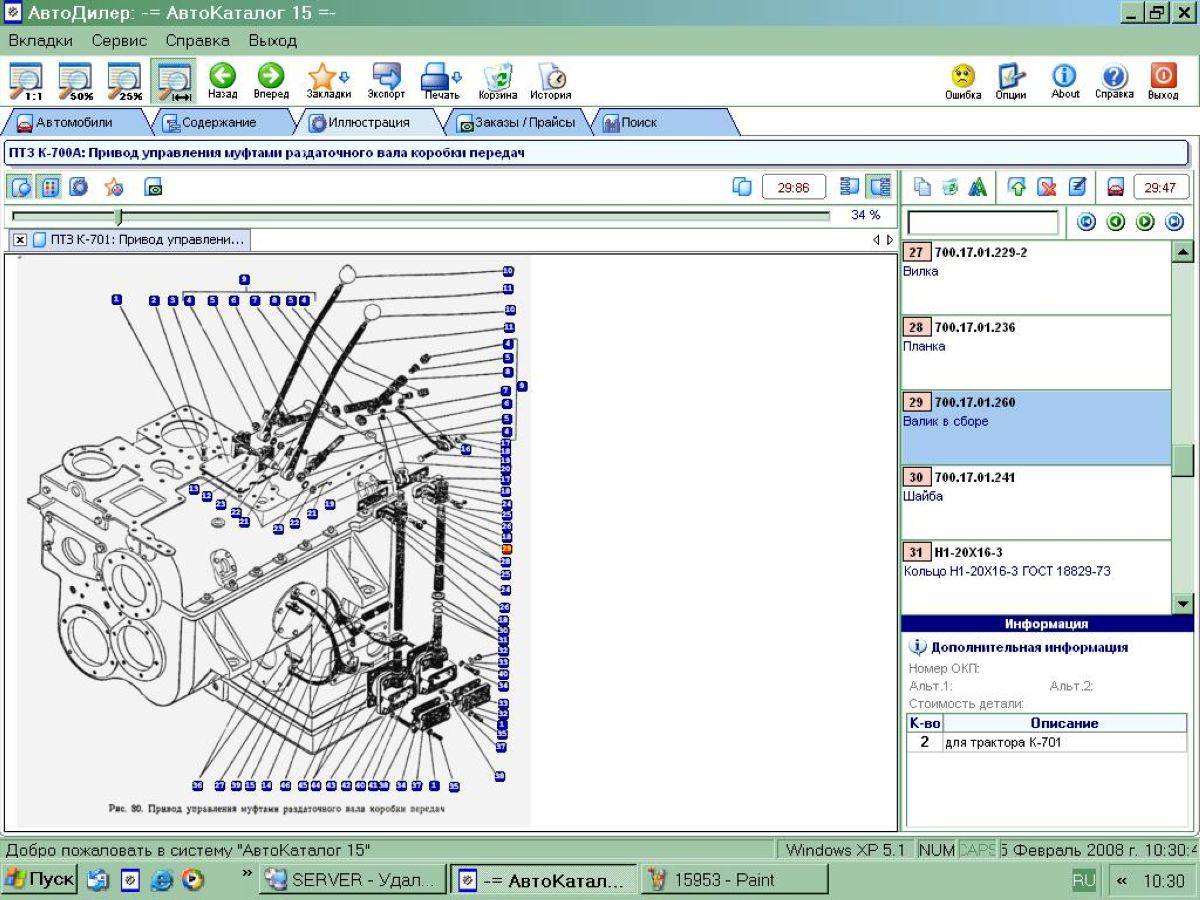
Task: Set zoom to 50% scale
Action: tap(76, 81)
